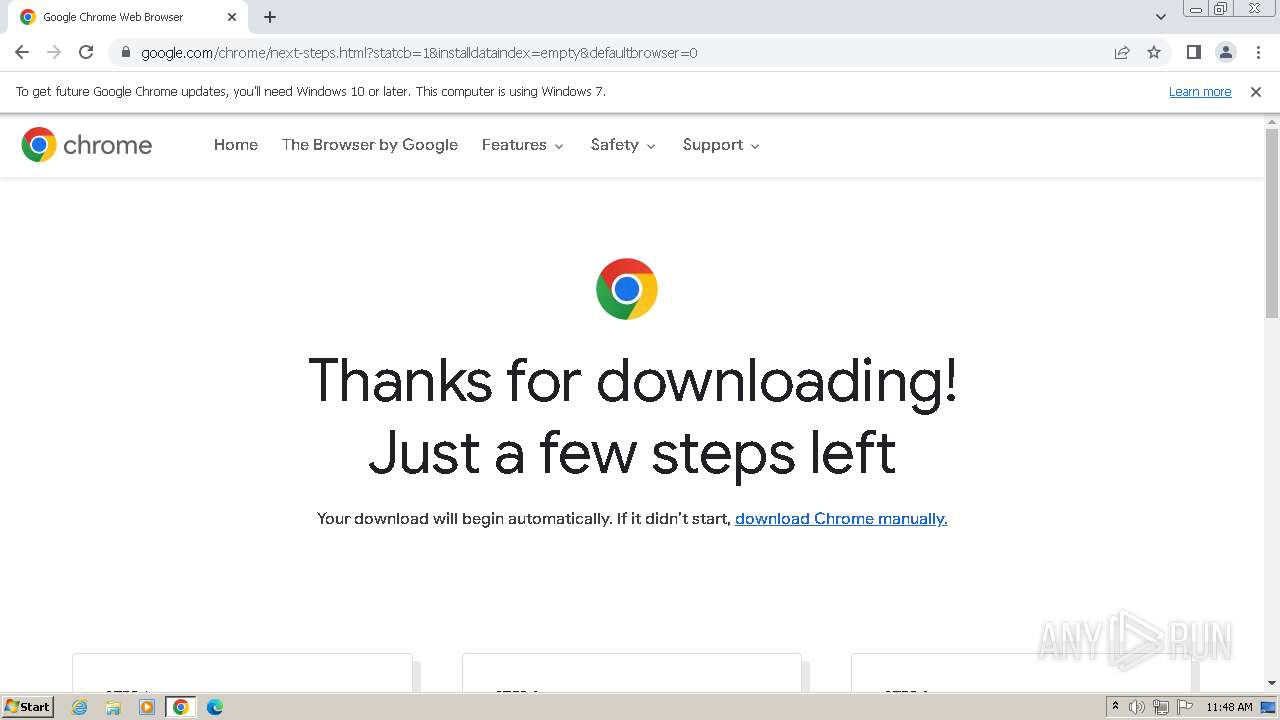Click the scrollbar down arrow
This screenshot has height=720, width=1280.
1272,683
